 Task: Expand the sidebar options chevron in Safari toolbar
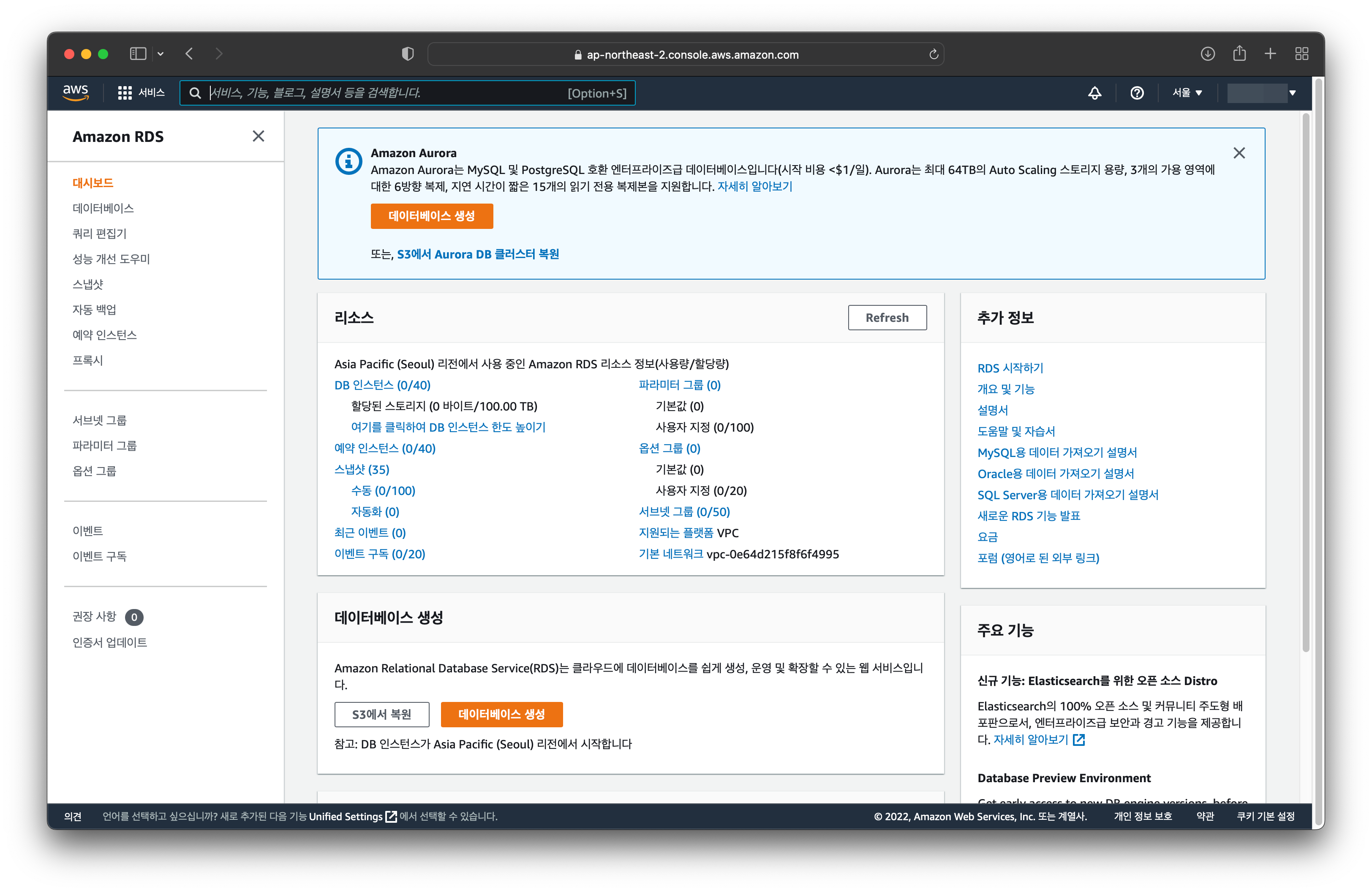[x=161, y=54]
